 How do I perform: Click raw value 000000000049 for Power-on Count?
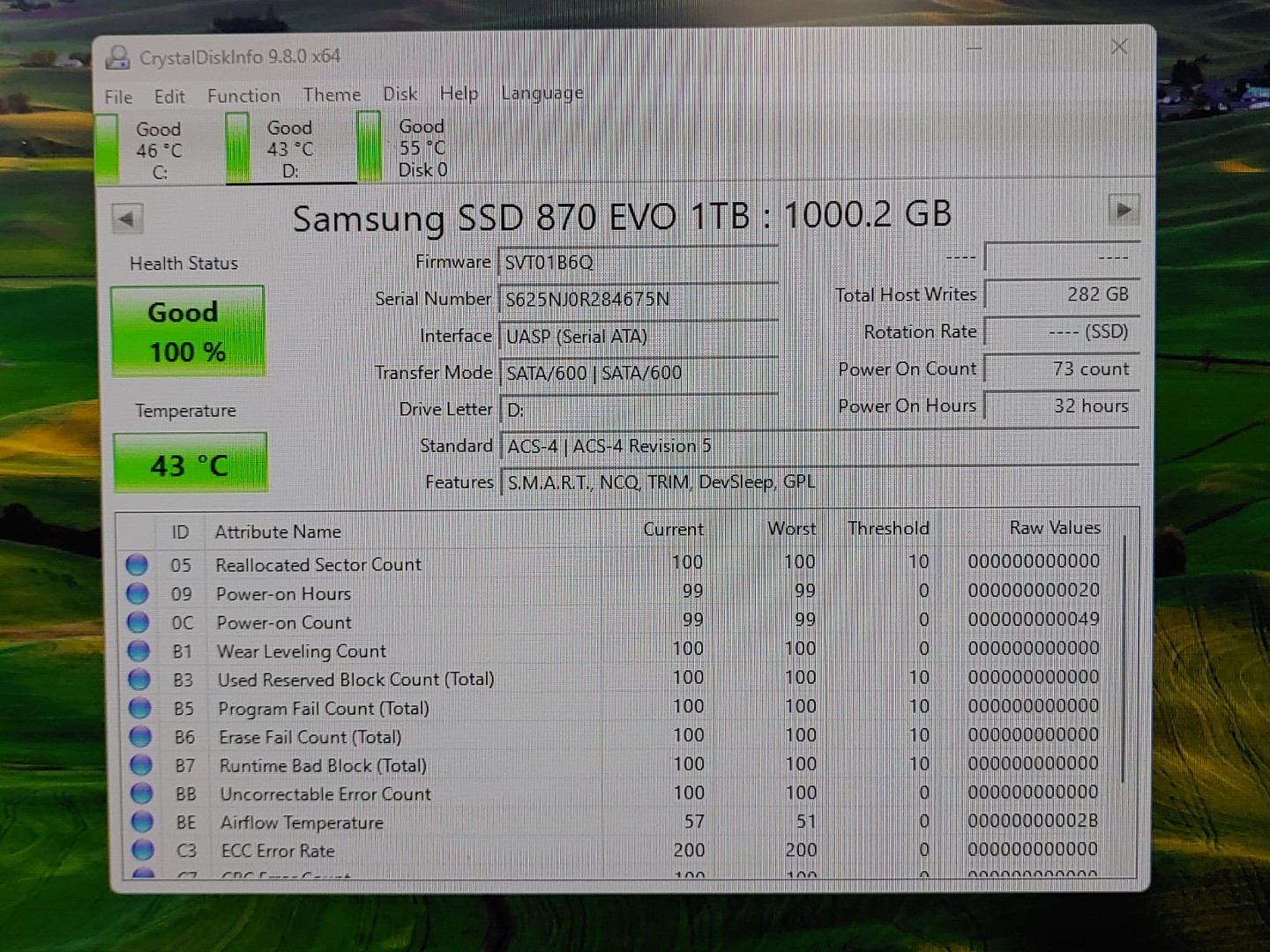(1034, 619)
